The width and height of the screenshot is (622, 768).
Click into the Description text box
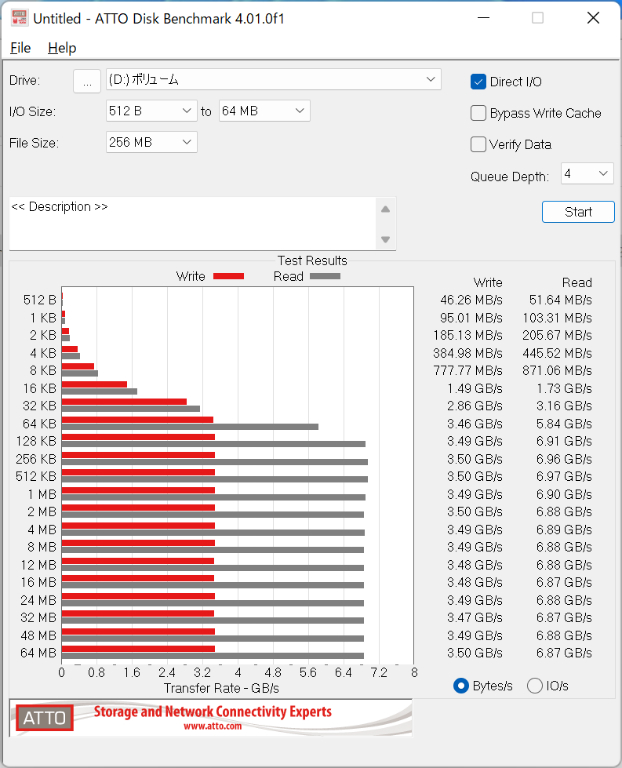click(x=192, y=223)
